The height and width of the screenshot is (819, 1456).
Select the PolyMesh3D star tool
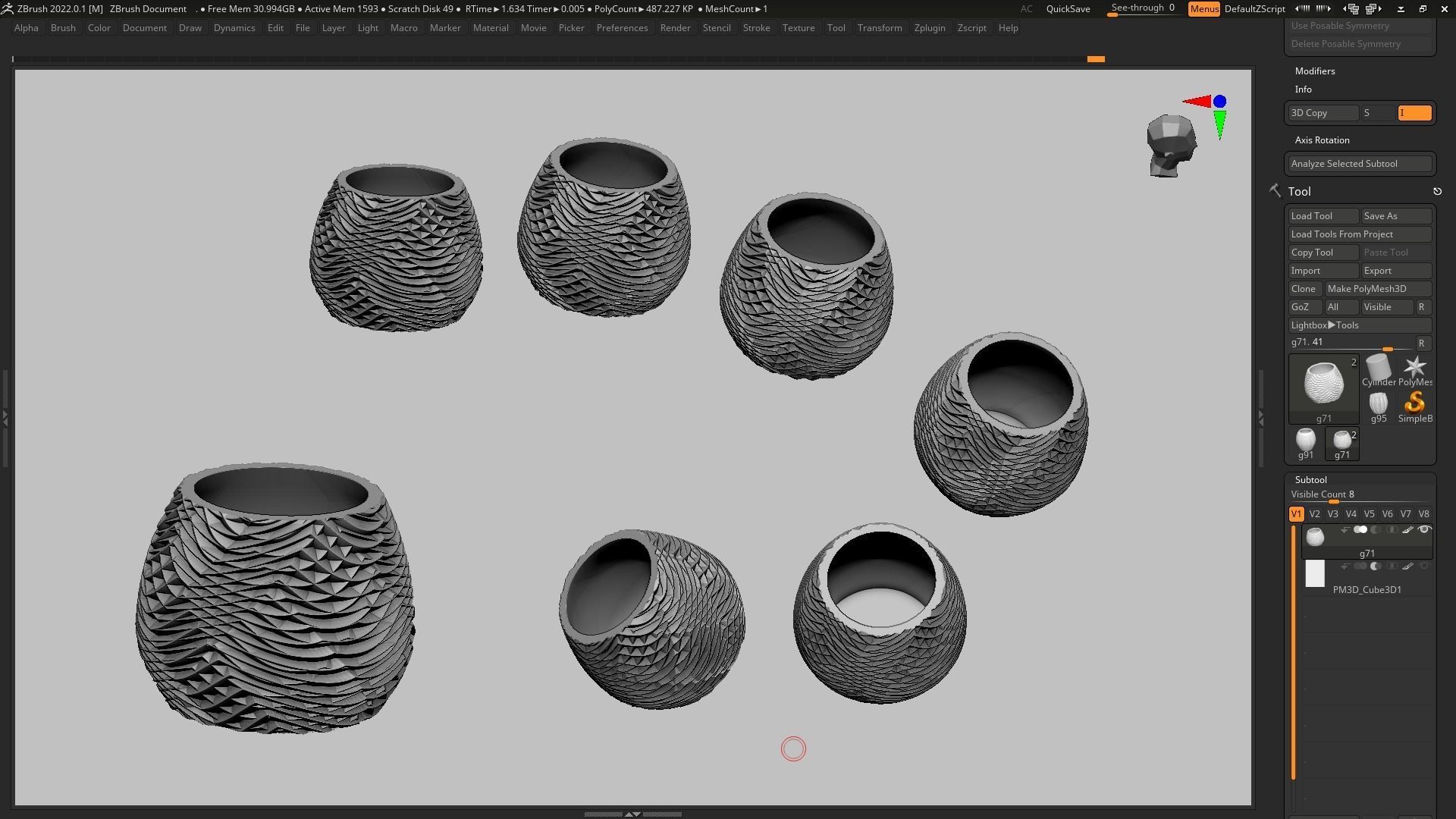[x=1414, y=369]
